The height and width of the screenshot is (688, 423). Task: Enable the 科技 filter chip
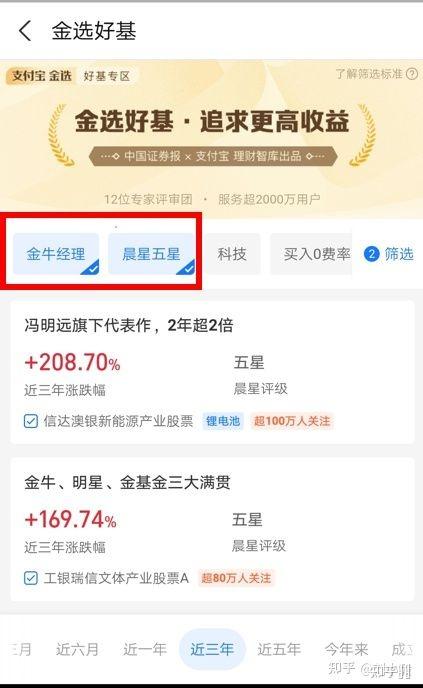pyautogui.click(x=232, y=254)
